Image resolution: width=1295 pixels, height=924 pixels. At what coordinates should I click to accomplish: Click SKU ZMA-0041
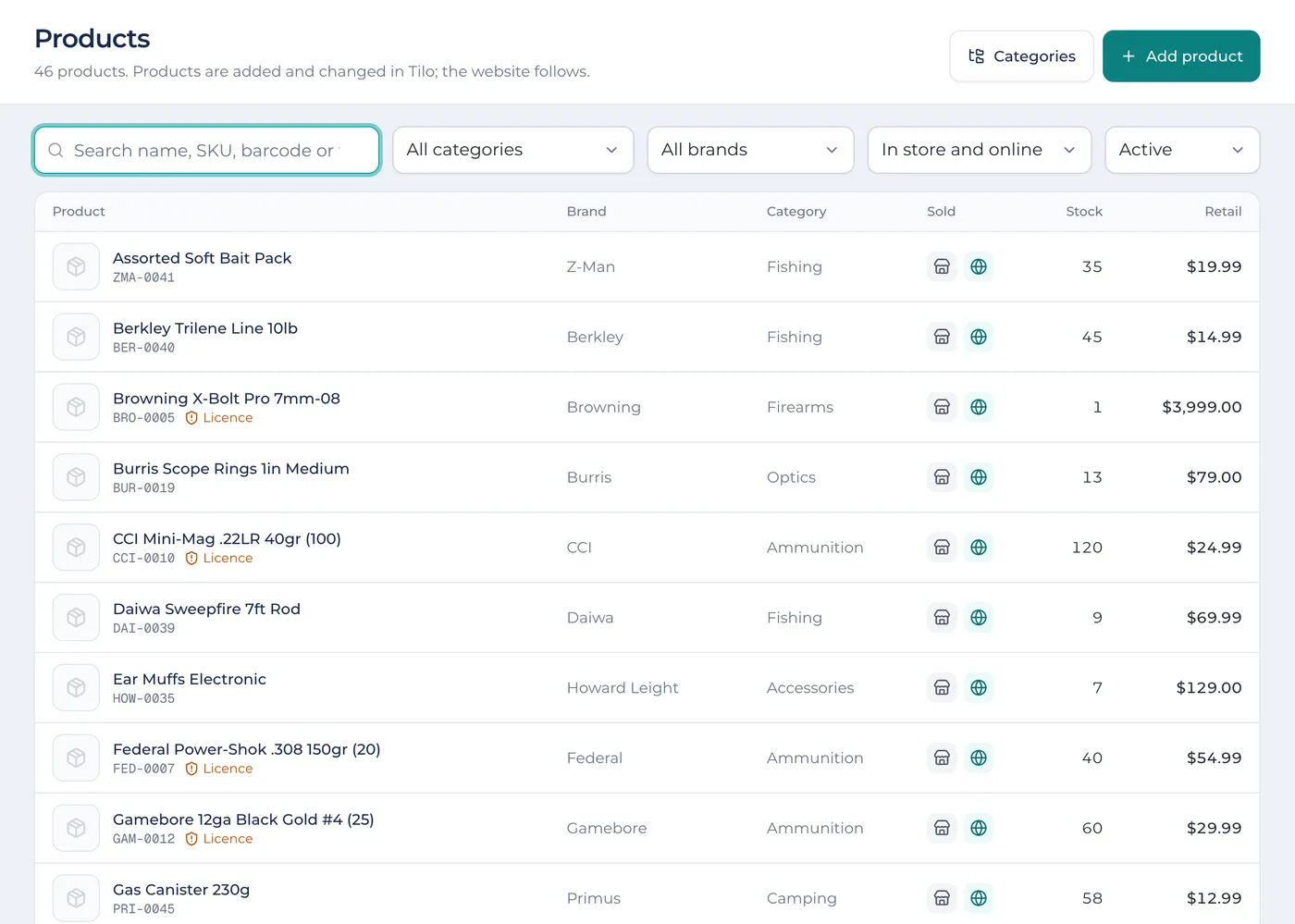click(143, 277)
